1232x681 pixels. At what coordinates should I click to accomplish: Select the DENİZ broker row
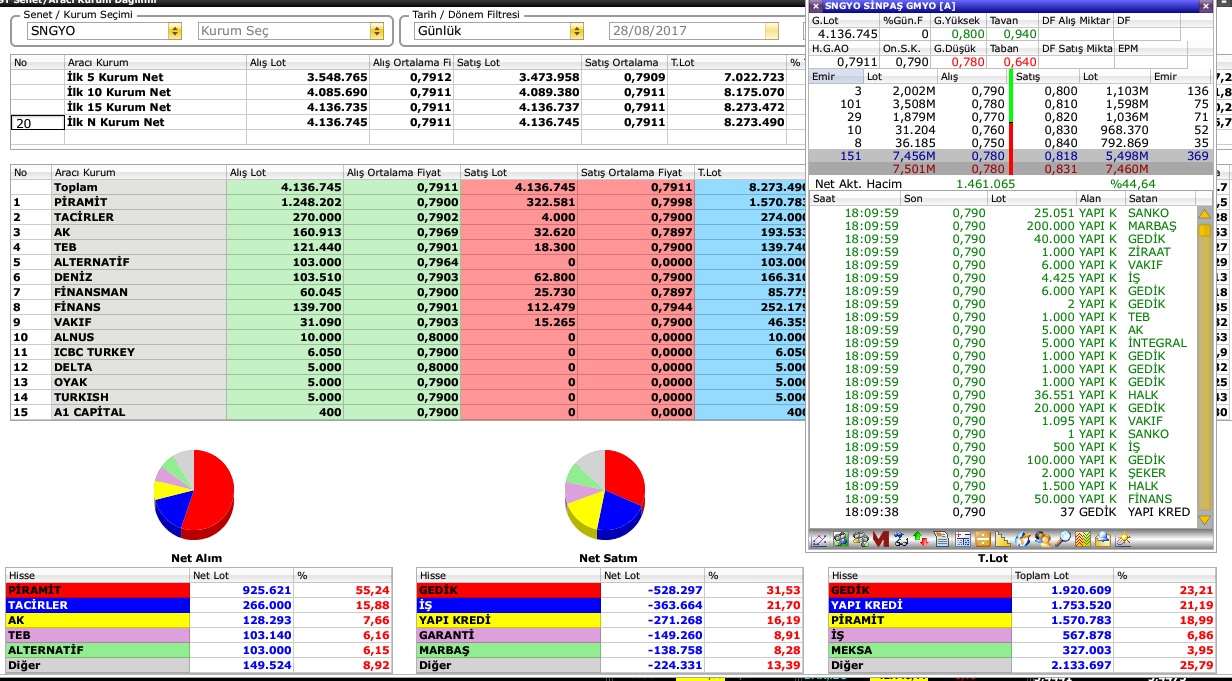(x=408, y=277)
